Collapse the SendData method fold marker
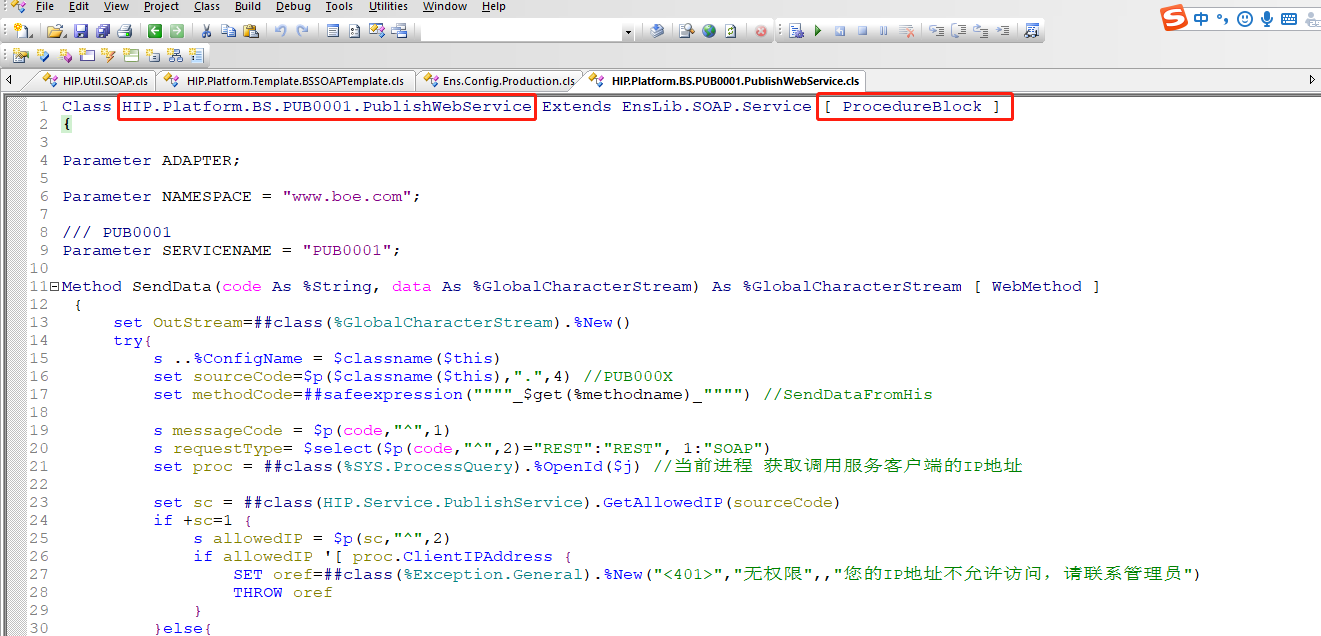The image size is (1321, 636). click(55, 287)
